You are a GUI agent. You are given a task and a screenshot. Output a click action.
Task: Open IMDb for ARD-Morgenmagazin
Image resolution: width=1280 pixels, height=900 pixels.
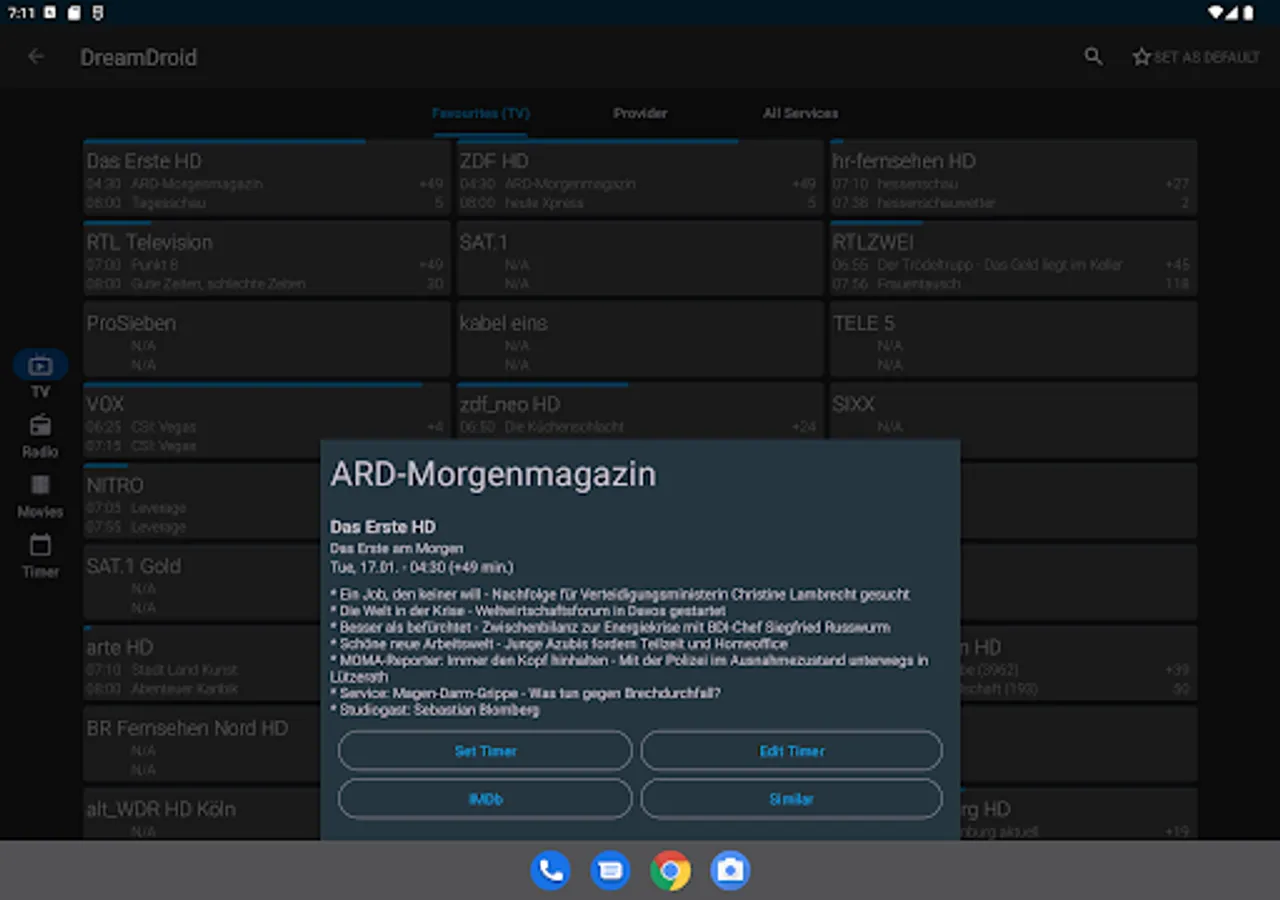tap(485, 799)
